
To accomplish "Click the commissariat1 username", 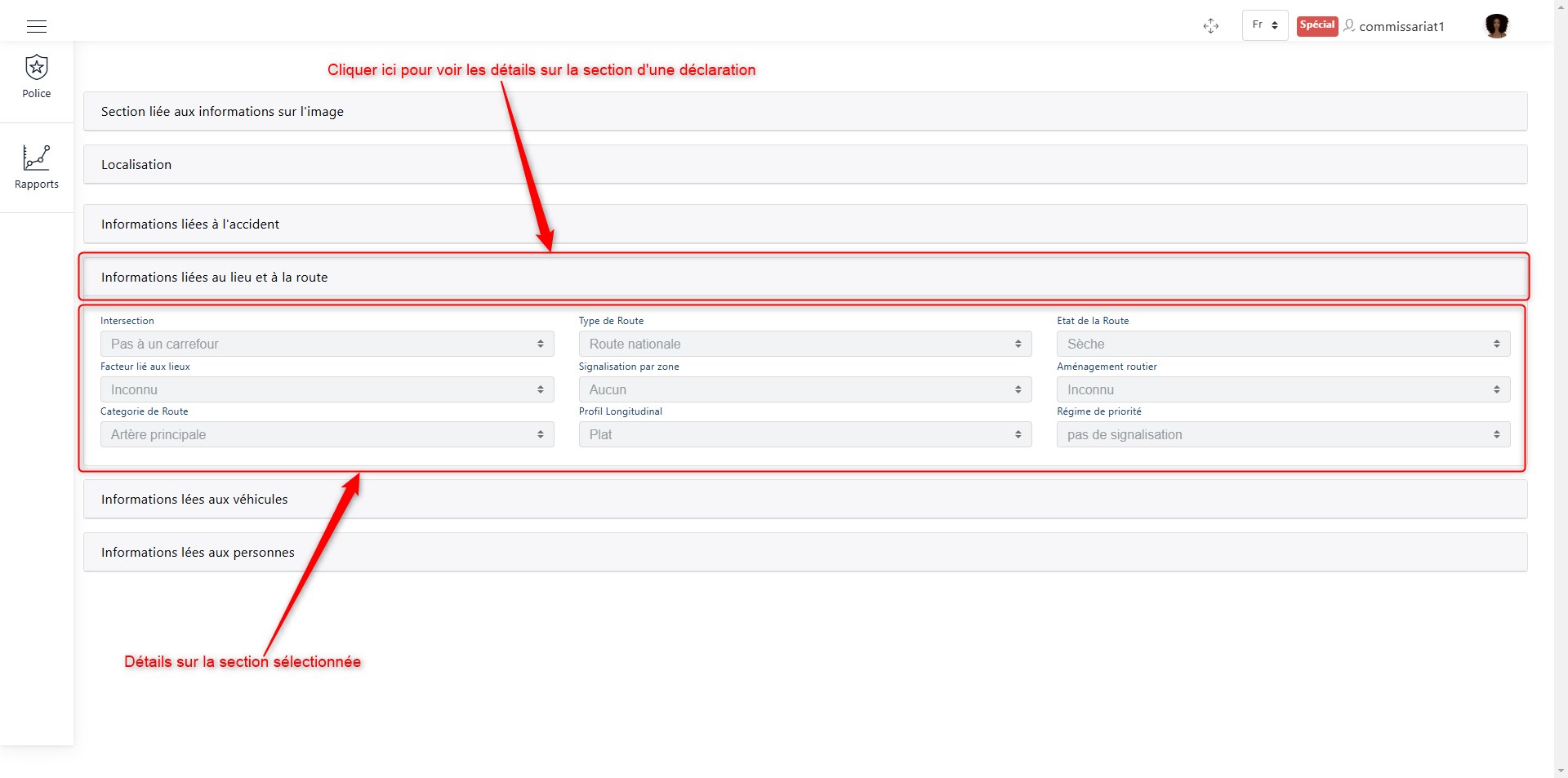I will [1401, 27].
